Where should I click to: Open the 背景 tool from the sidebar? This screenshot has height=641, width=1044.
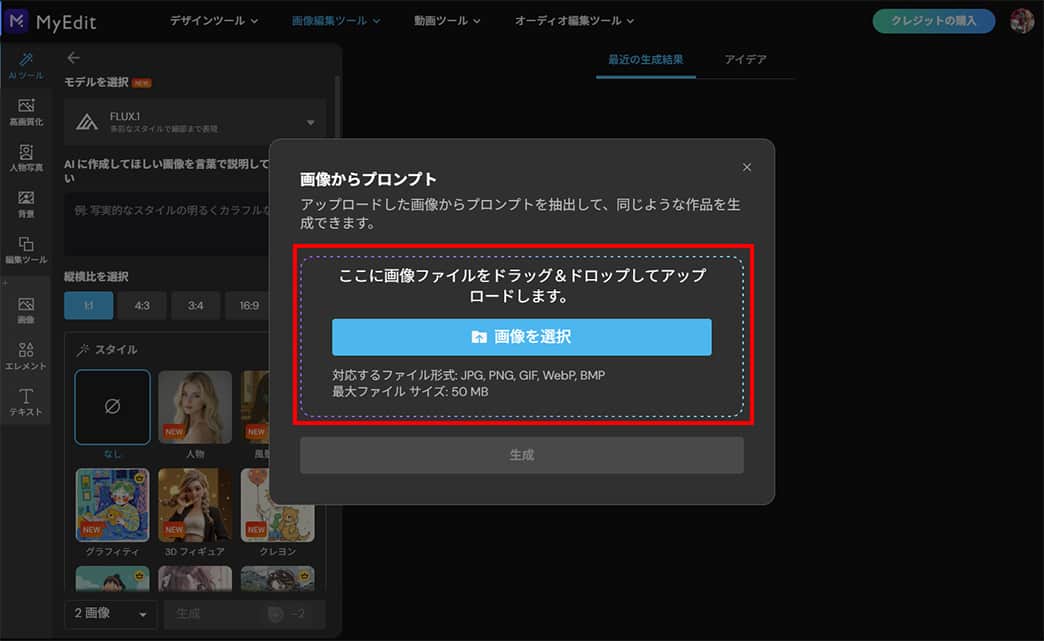pos(25,202)
